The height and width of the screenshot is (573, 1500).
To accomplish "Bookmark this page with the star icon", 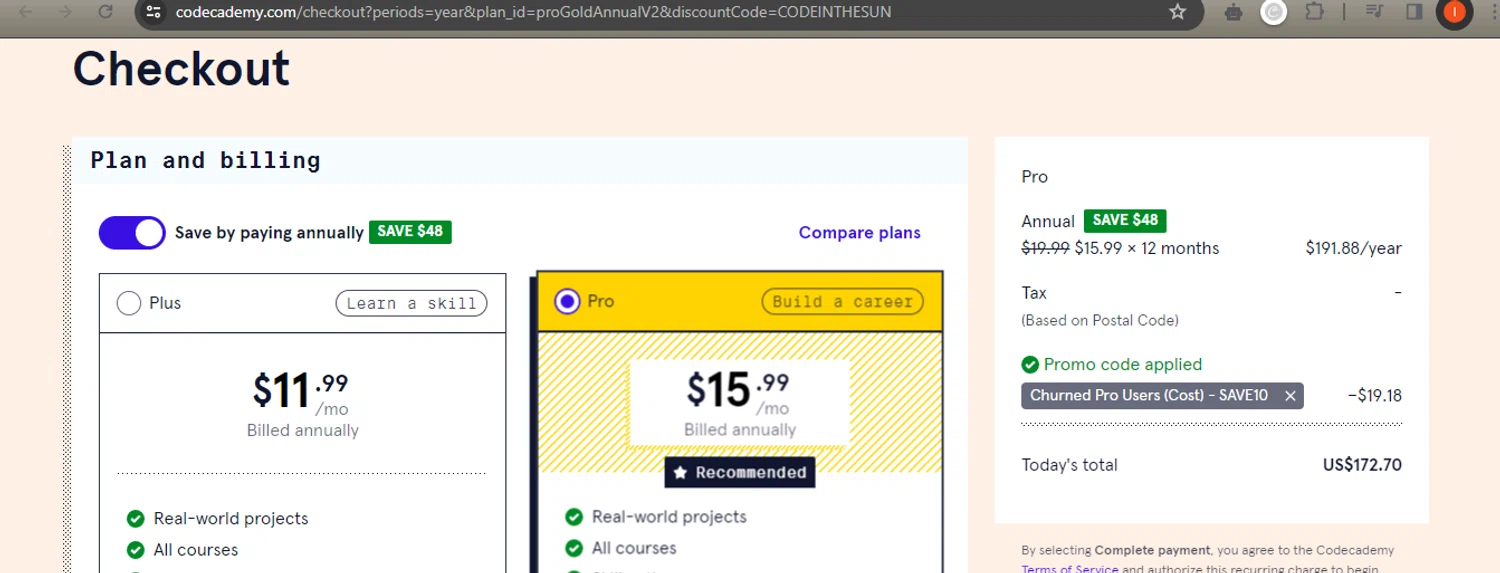I will tap(1177, 12).
